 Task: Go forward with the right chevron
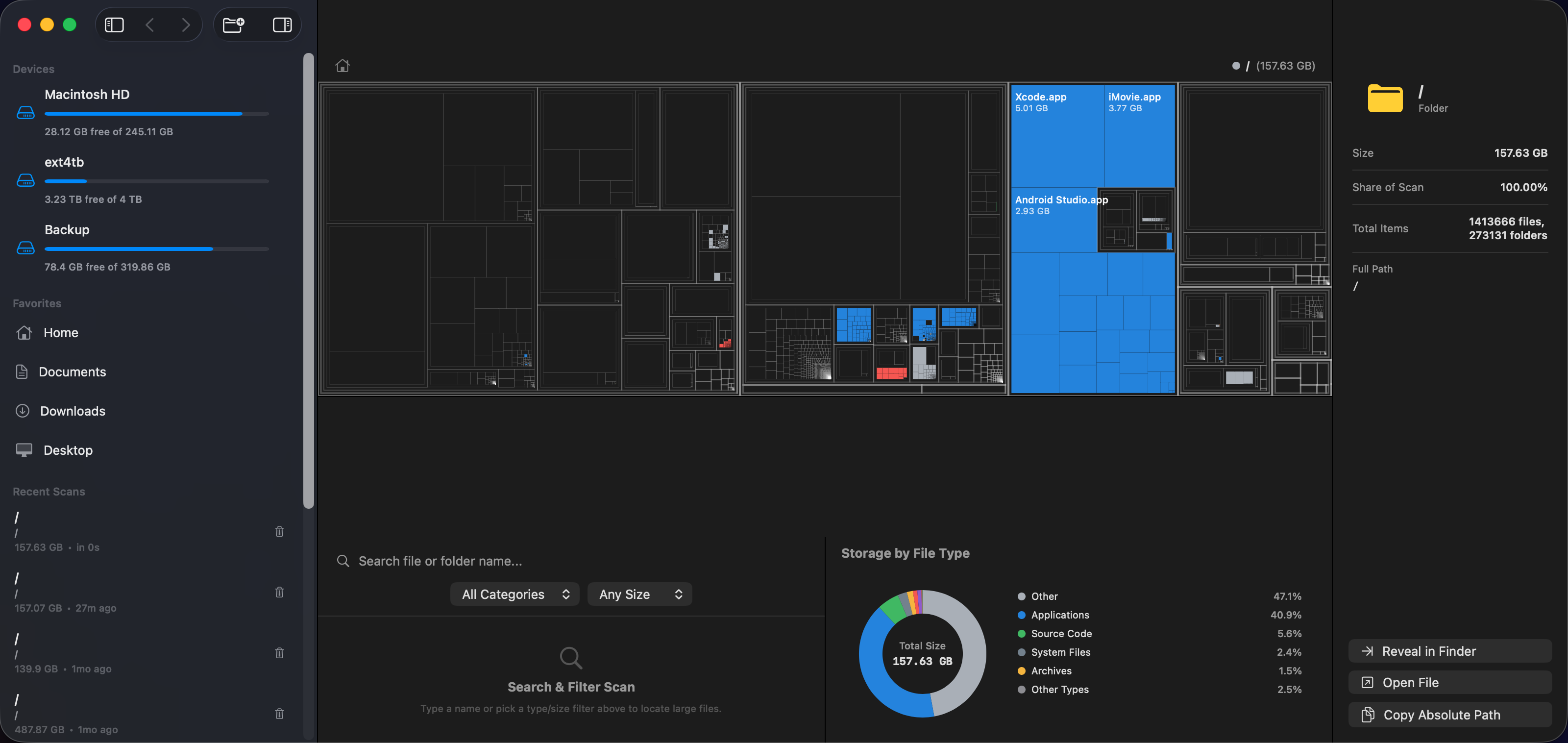186,25
